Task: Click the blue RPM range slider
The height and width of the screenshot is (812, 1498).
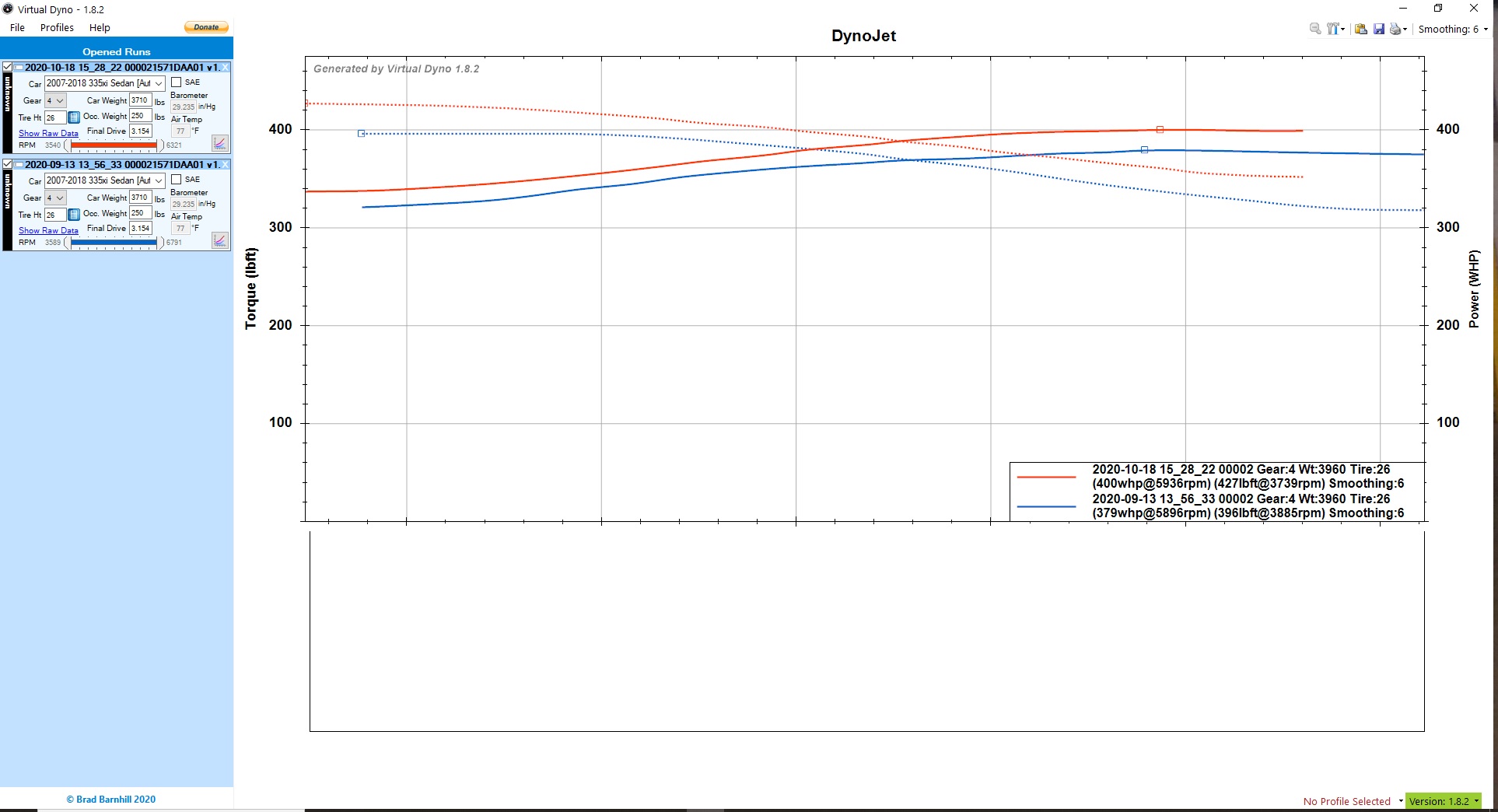Action: pyautogui.click(x=114, y=243)
